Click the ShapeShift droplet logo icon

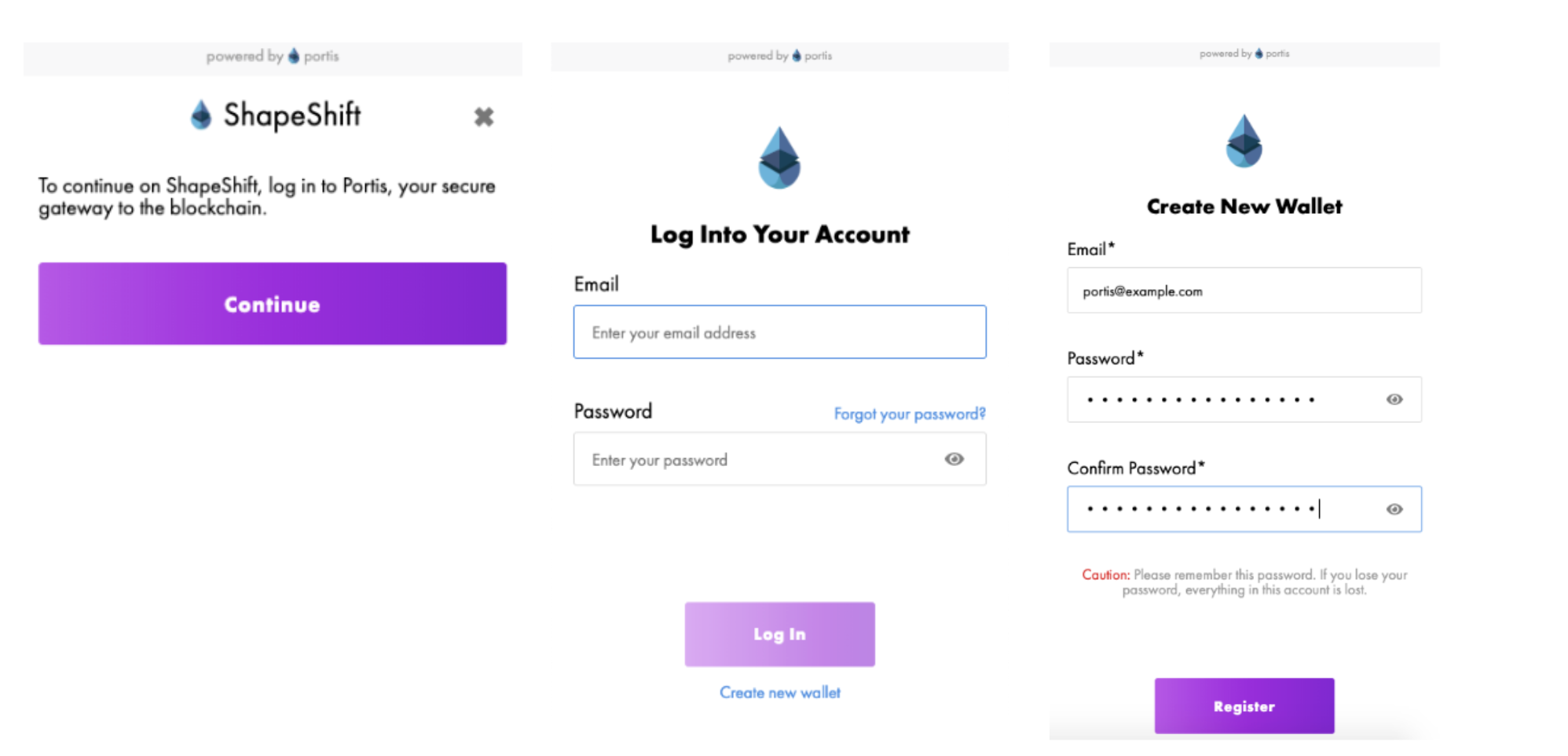[x=201, y=115]
